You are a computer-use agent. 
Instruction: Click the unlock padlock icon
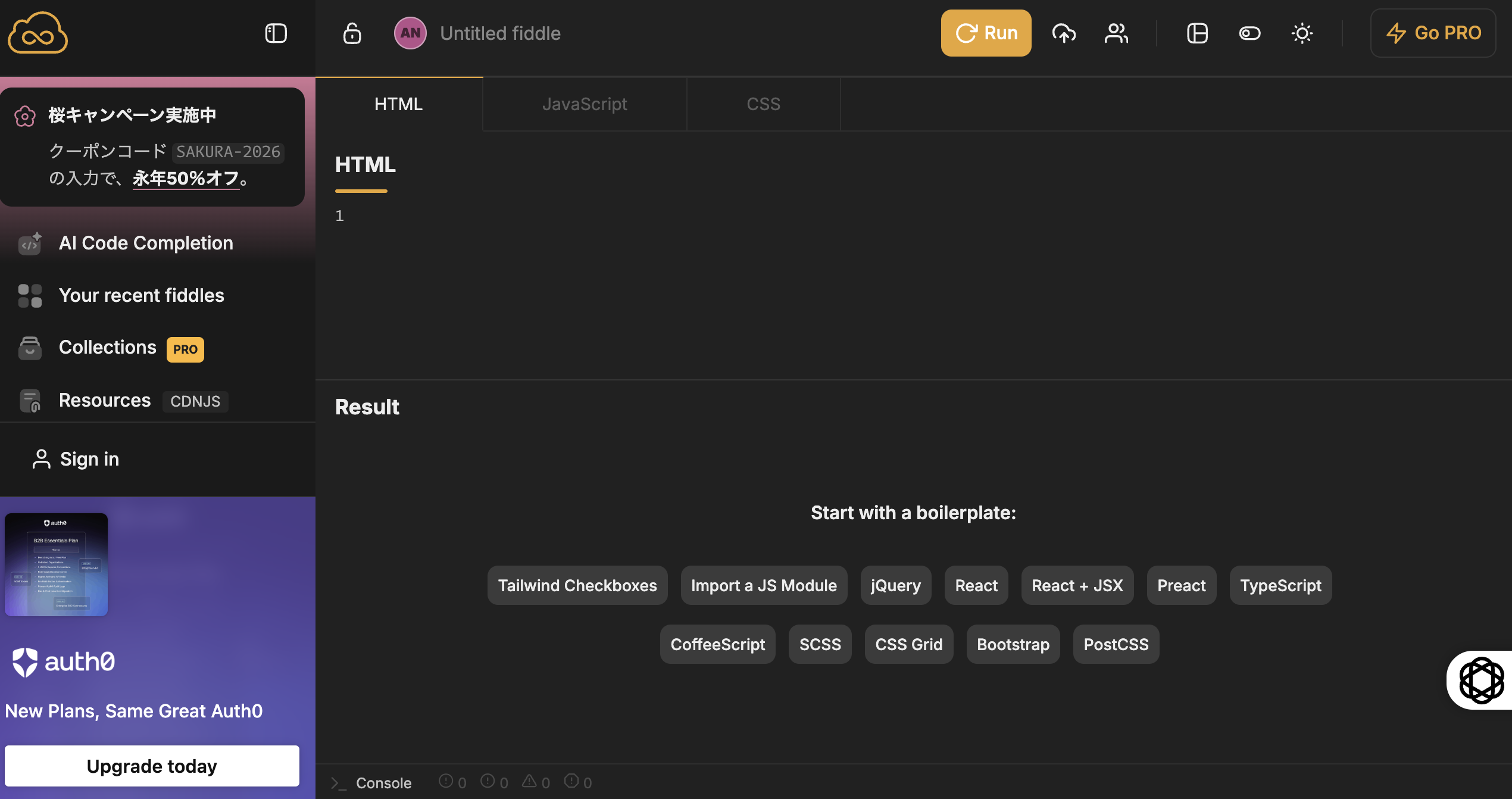[352, 33]
